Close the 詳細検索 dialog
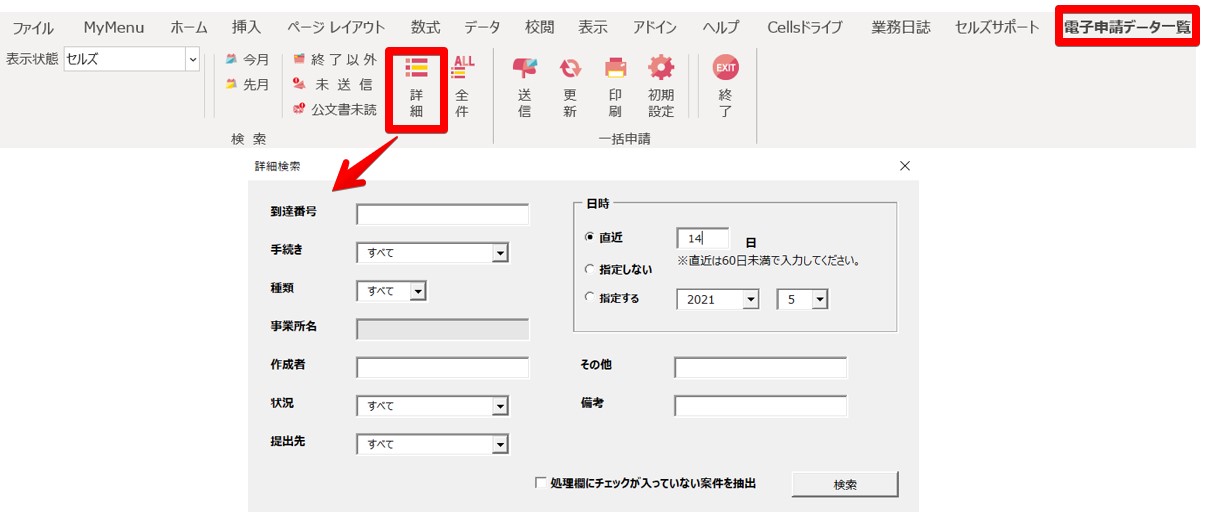The height and width of the screenshot is (520, 1205). pyautogui.click(x=905, y=166)
